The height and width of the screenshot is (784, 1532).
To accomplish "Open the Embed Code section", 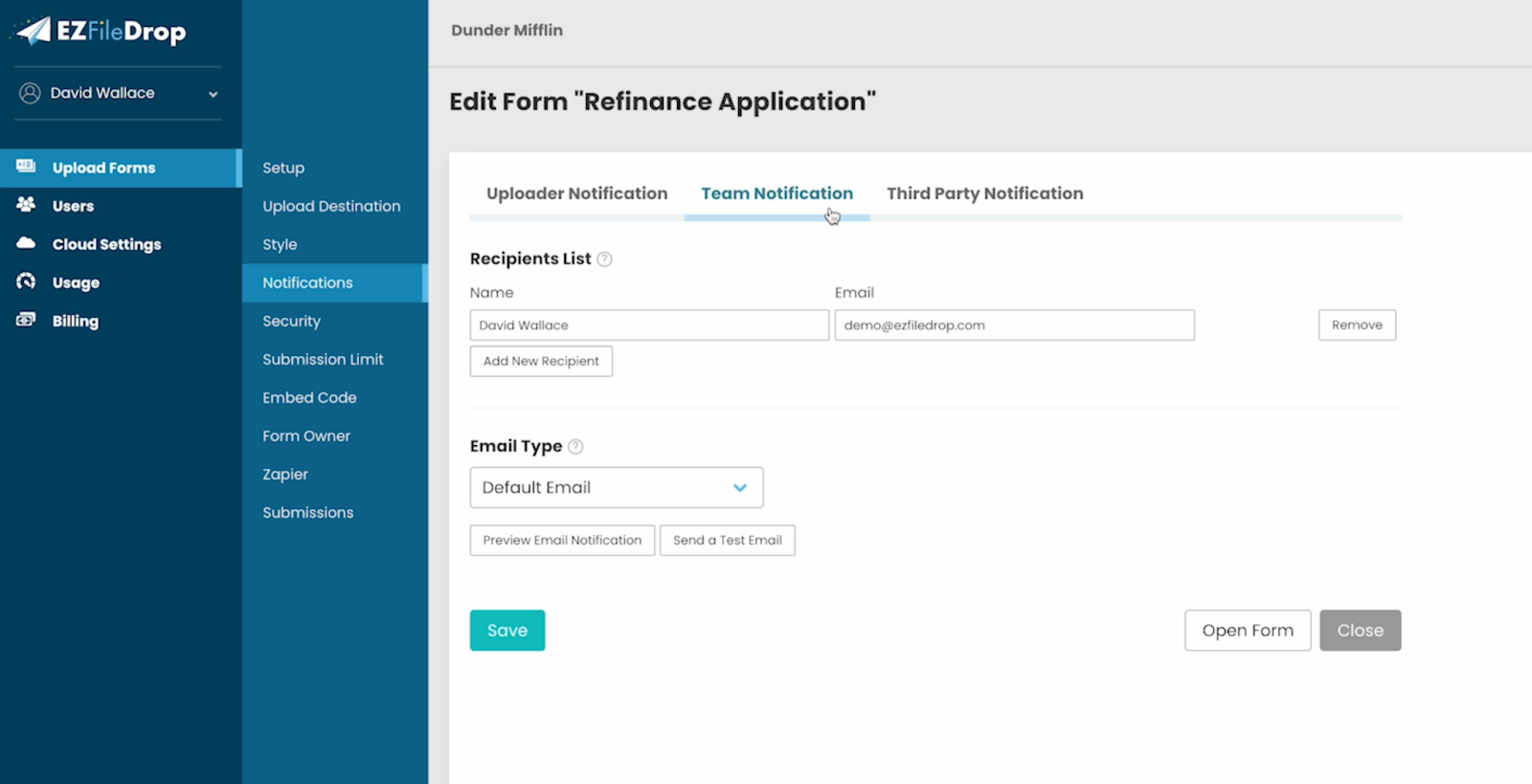I will (309, 397).
